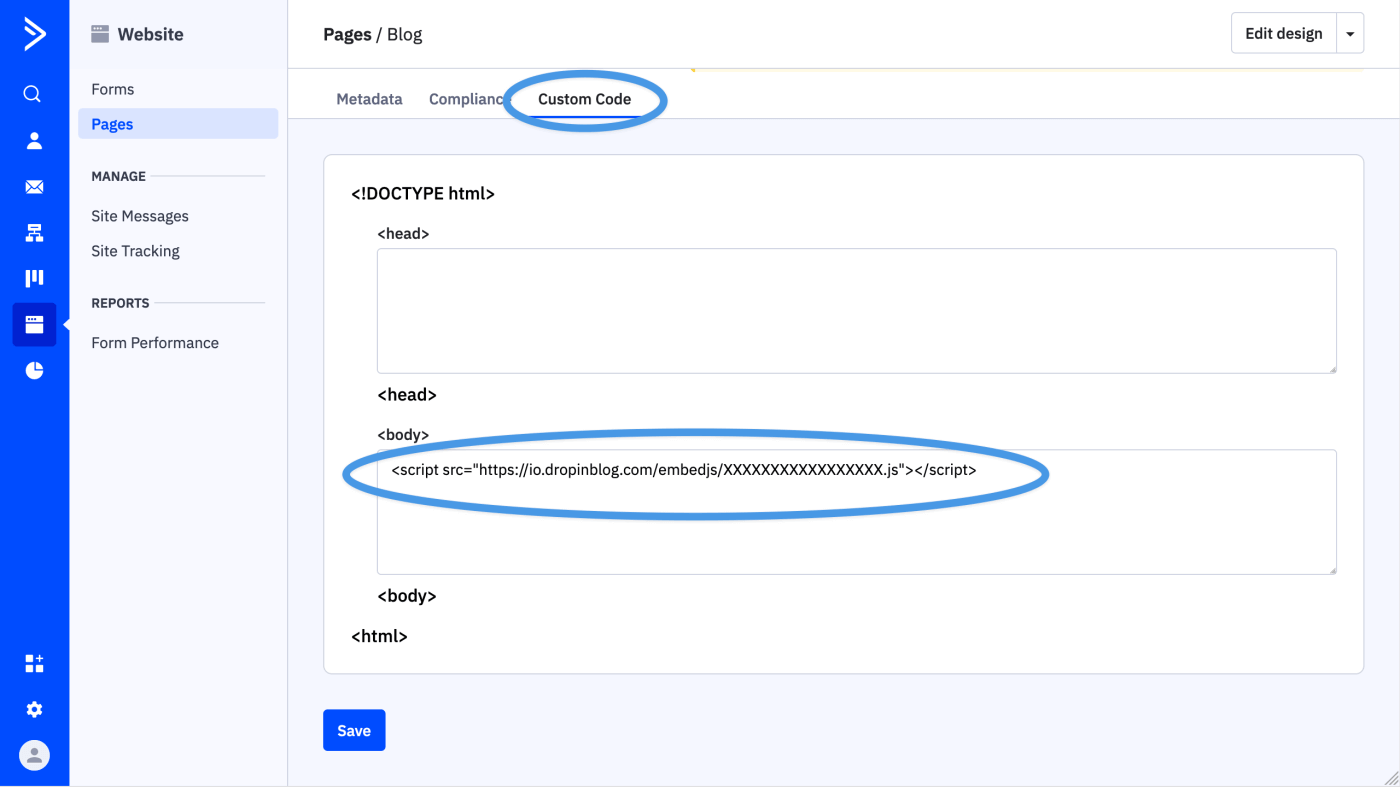
Task: Click the Edit design button
Action: pos(1284,34)
